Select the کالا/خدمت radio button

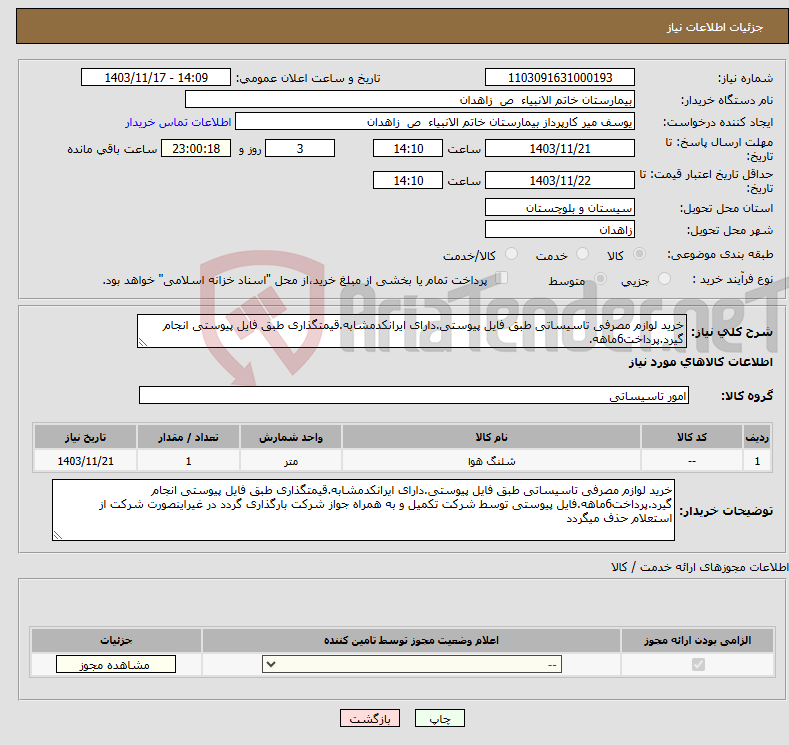coord(511,254)
